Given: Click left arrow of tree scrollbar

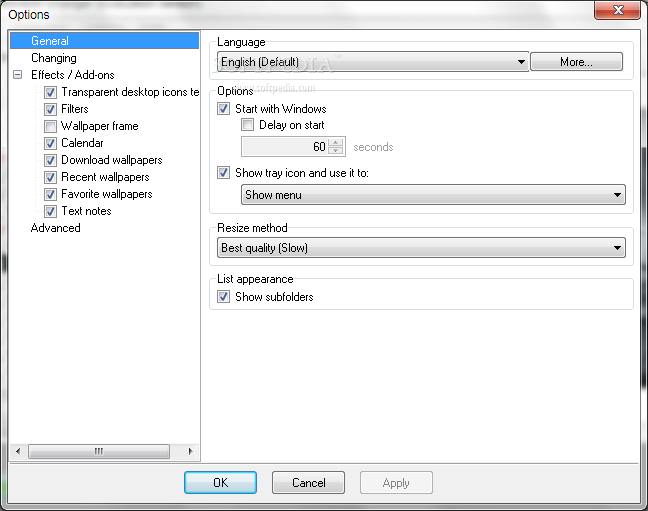Looking at the screenshot, I should [x=18, y=451].
